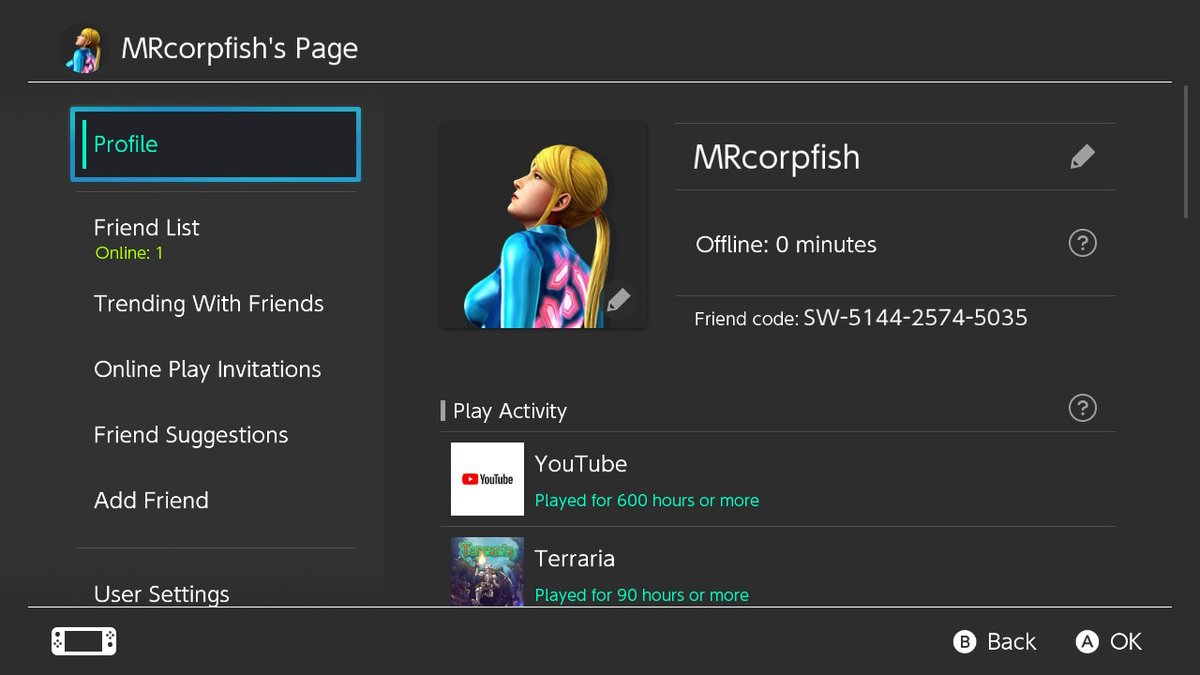1200x675 pixels.
Task: Click the large profile avatar image
Action: [x=544, y=225]
